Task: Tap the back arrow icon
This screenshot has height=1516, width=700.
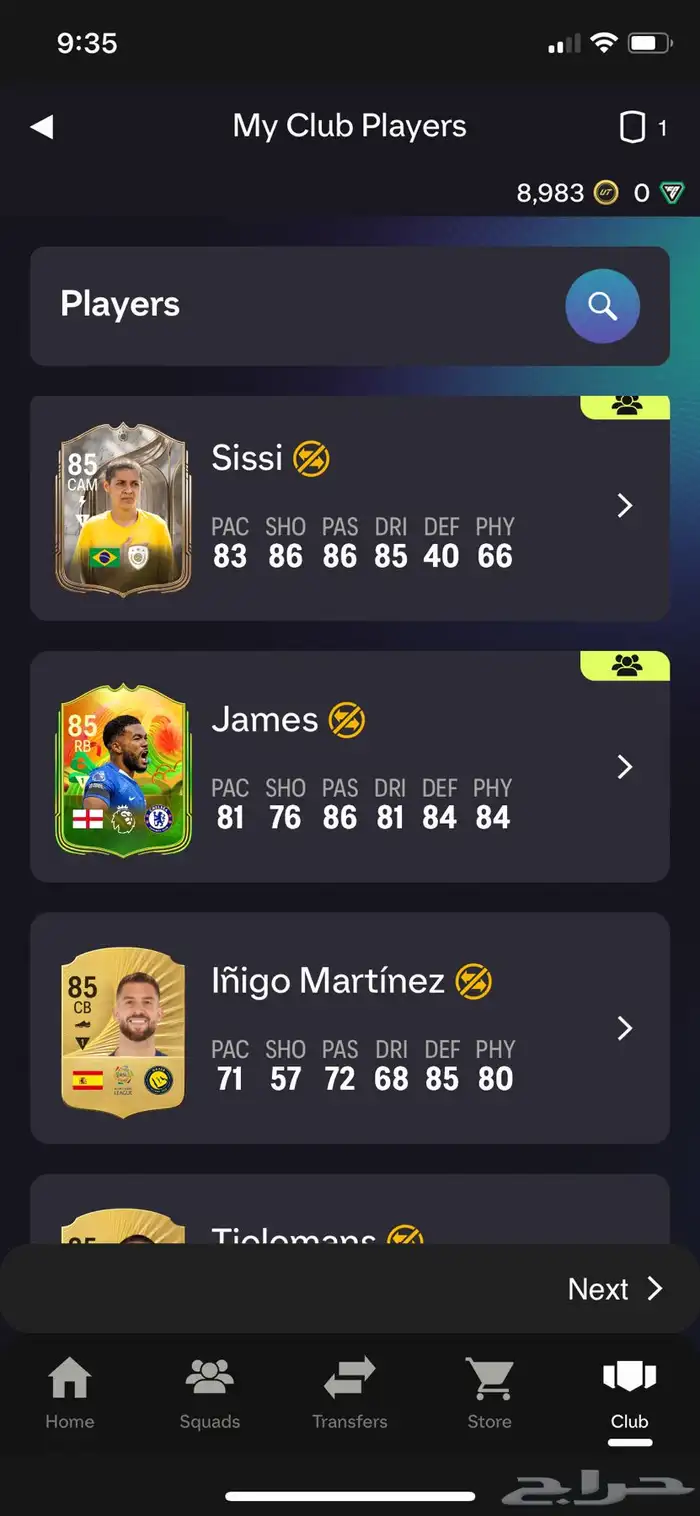Action: [x=41, y=127]
